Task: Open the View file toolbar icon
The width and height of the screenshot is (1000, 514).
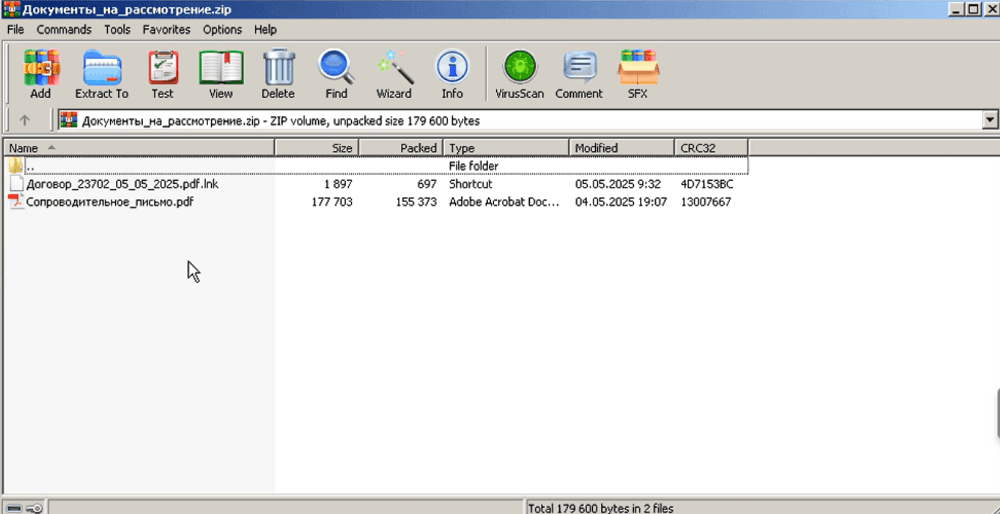Action: point(221,74)
